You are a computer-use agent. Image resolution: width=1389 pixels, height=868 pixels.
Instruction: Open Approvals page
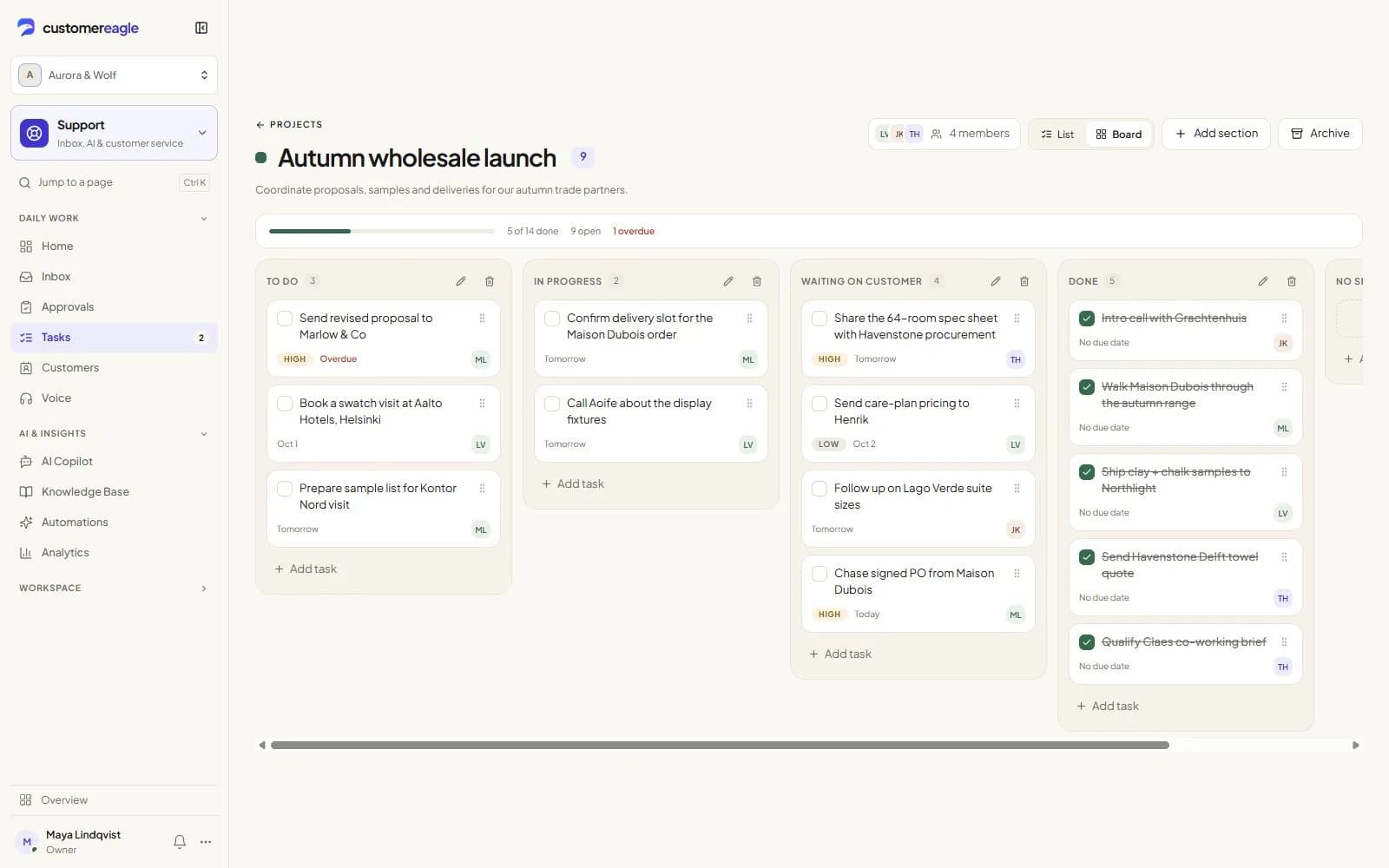click(114, 307)
